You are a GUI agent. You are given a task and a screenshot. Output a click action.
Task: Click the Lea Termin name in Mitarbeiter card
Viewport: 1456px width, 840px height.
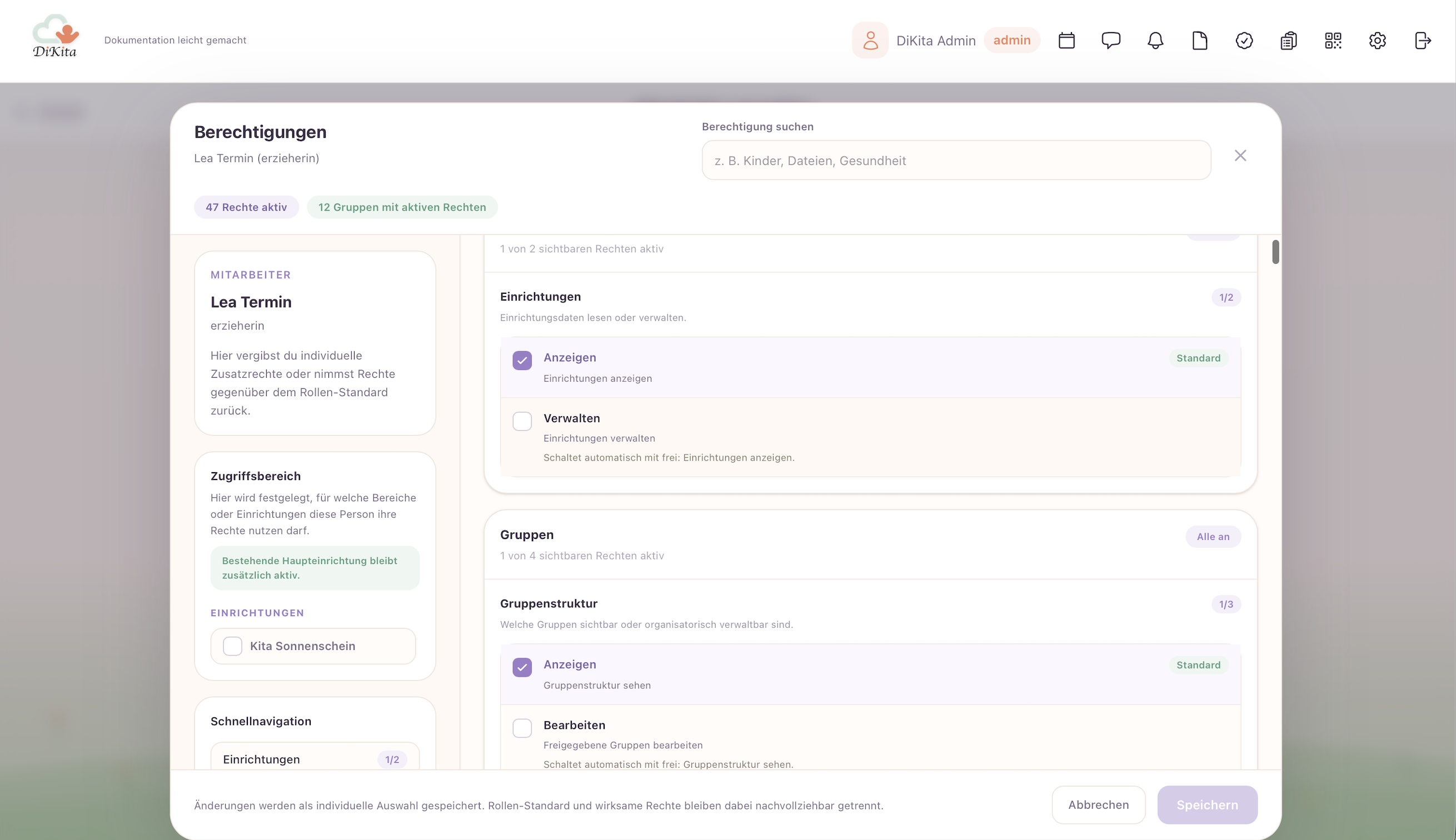(x=251, y=302)
